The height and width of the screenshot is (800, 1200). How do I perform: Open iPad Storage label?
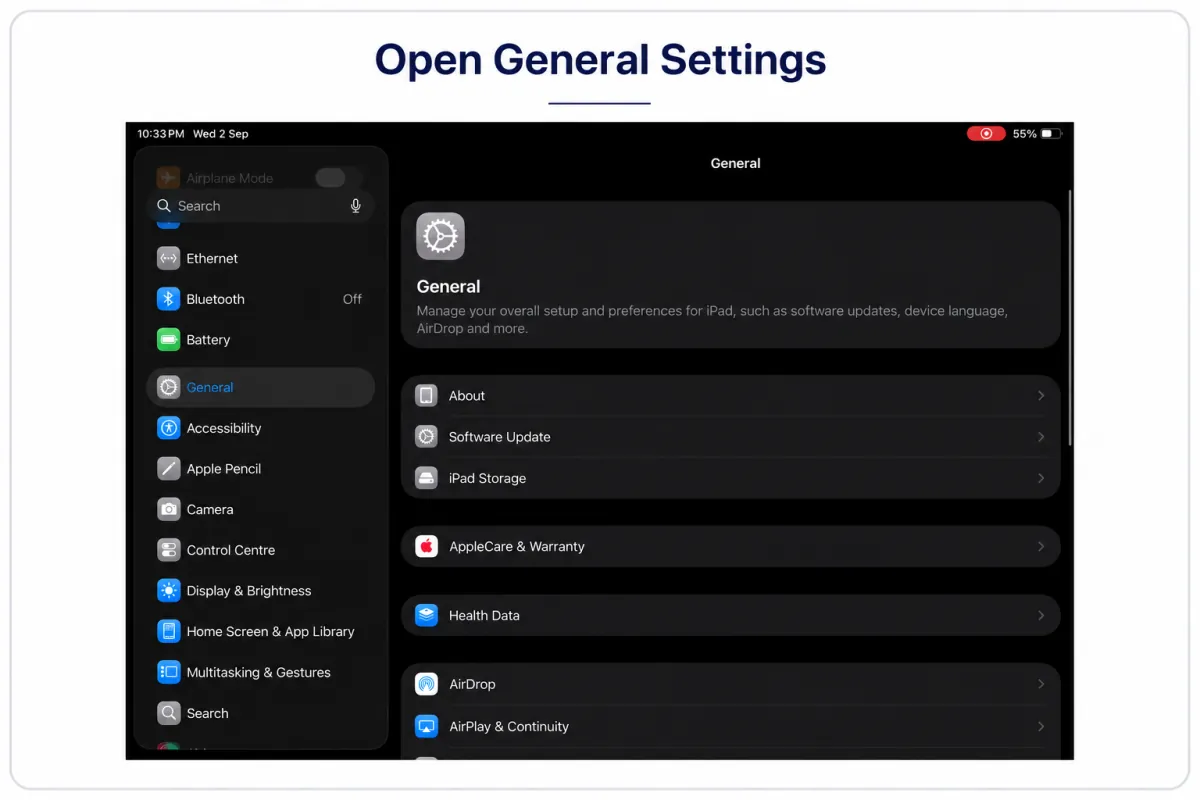487,478
